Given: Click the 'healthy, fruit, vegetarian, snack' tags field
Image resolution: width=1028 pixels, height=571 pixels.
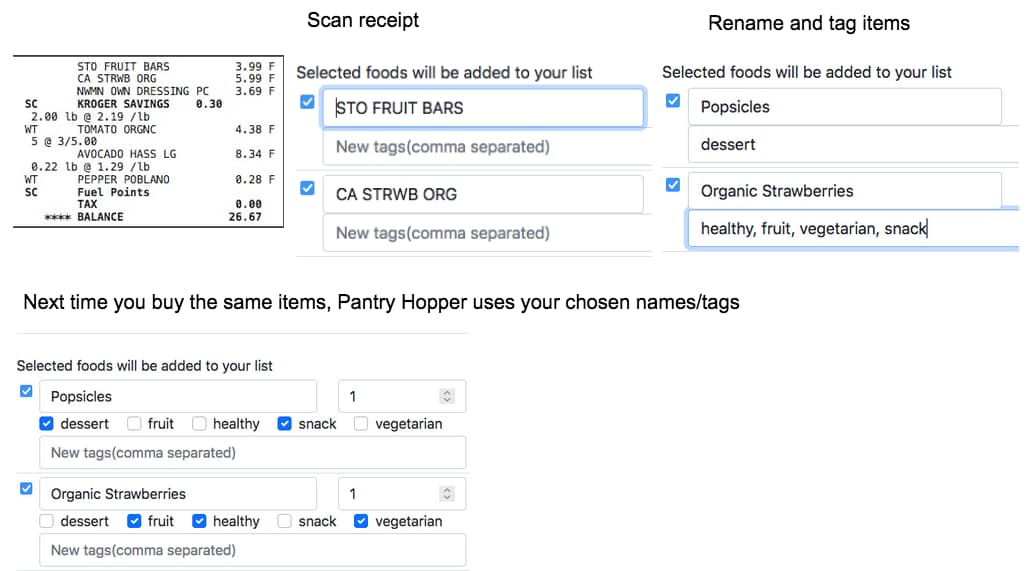Looking at the screenshot, I should 852,229.
